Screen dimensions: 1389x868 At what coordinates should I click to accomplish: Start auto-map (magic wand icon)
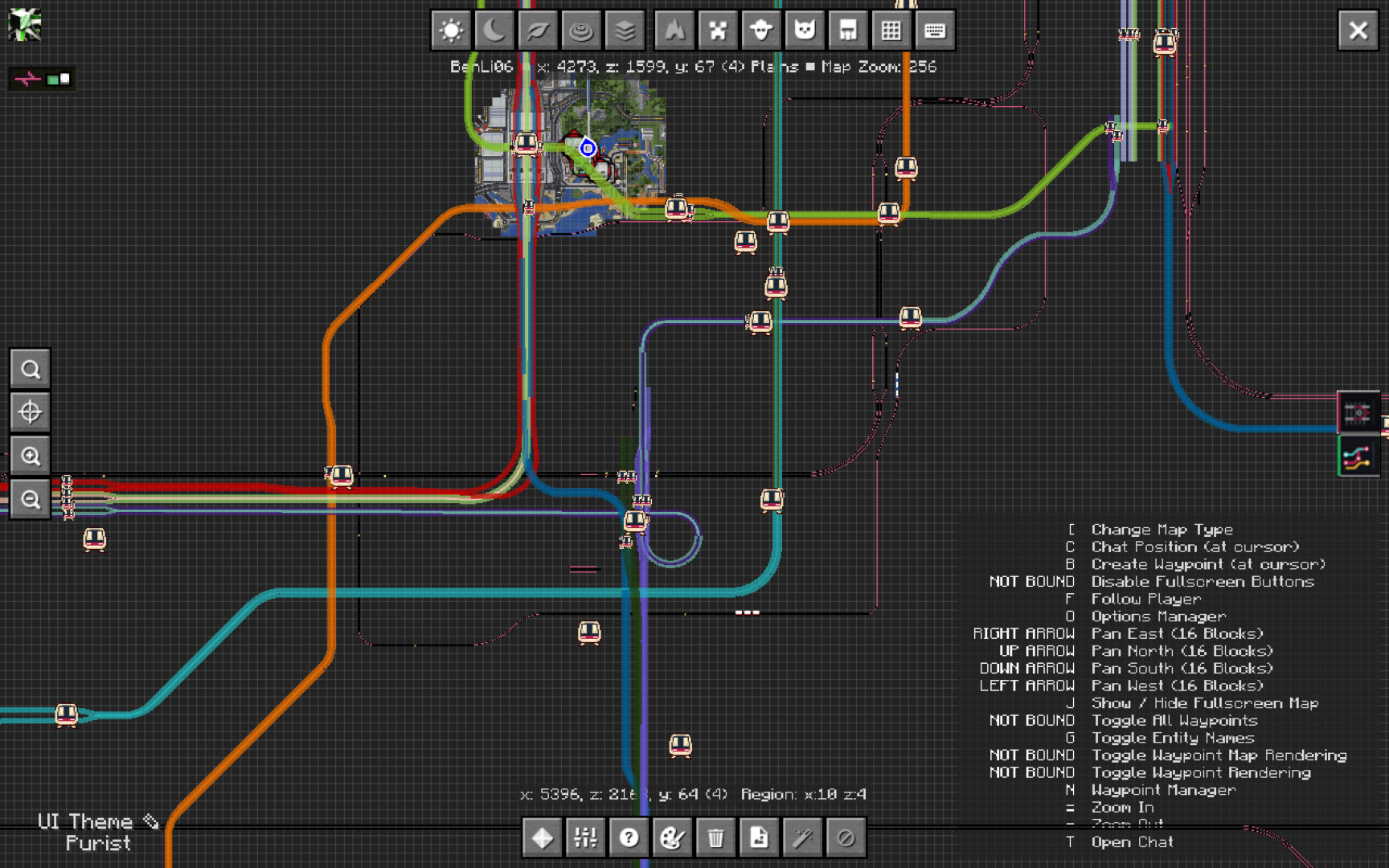pos(803,837)
